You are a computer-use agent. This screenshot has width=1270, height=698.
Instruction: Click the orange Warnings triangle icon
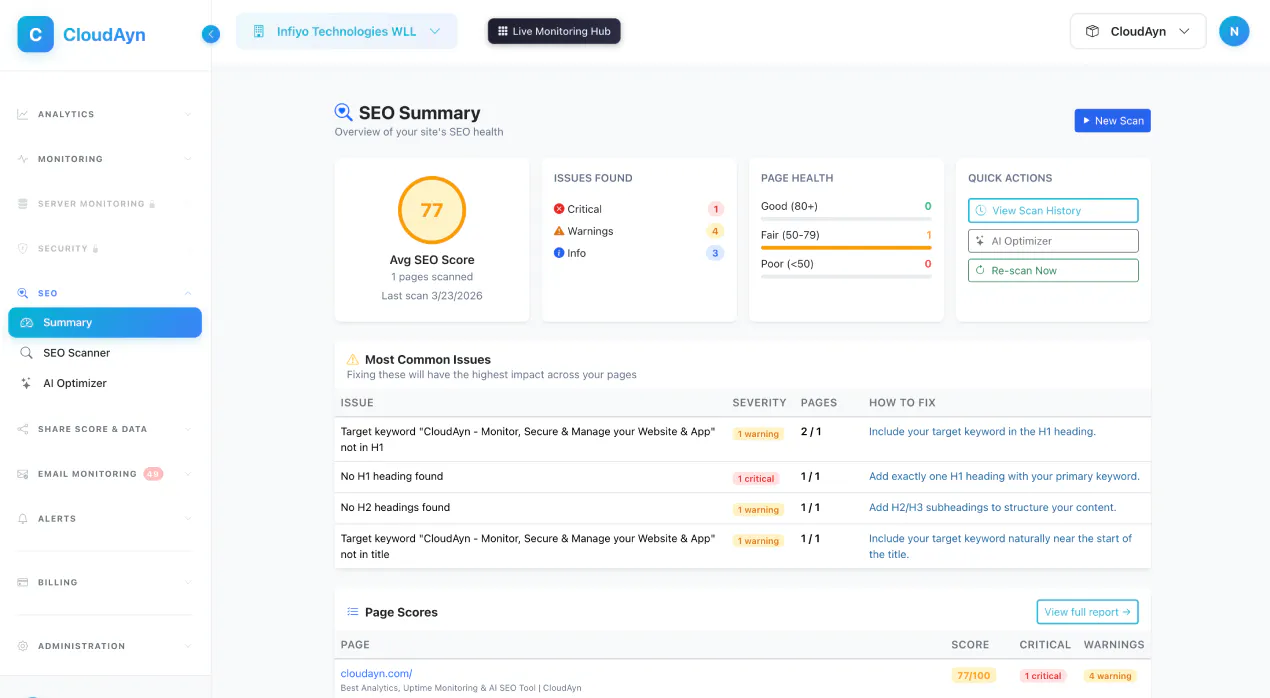point(559,231)
